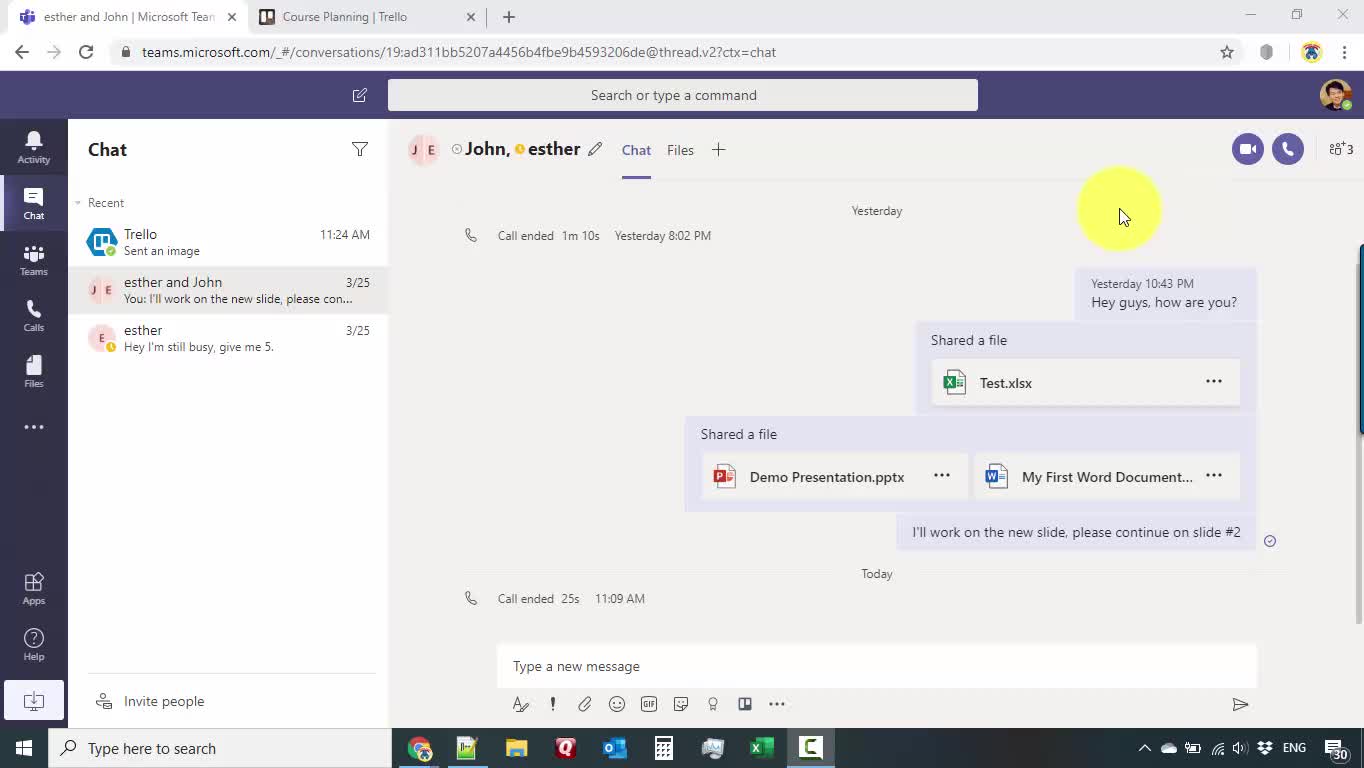Collapse the Recent chats section
This screenshot has height=768, width=1364.
(x=78, y=203)
